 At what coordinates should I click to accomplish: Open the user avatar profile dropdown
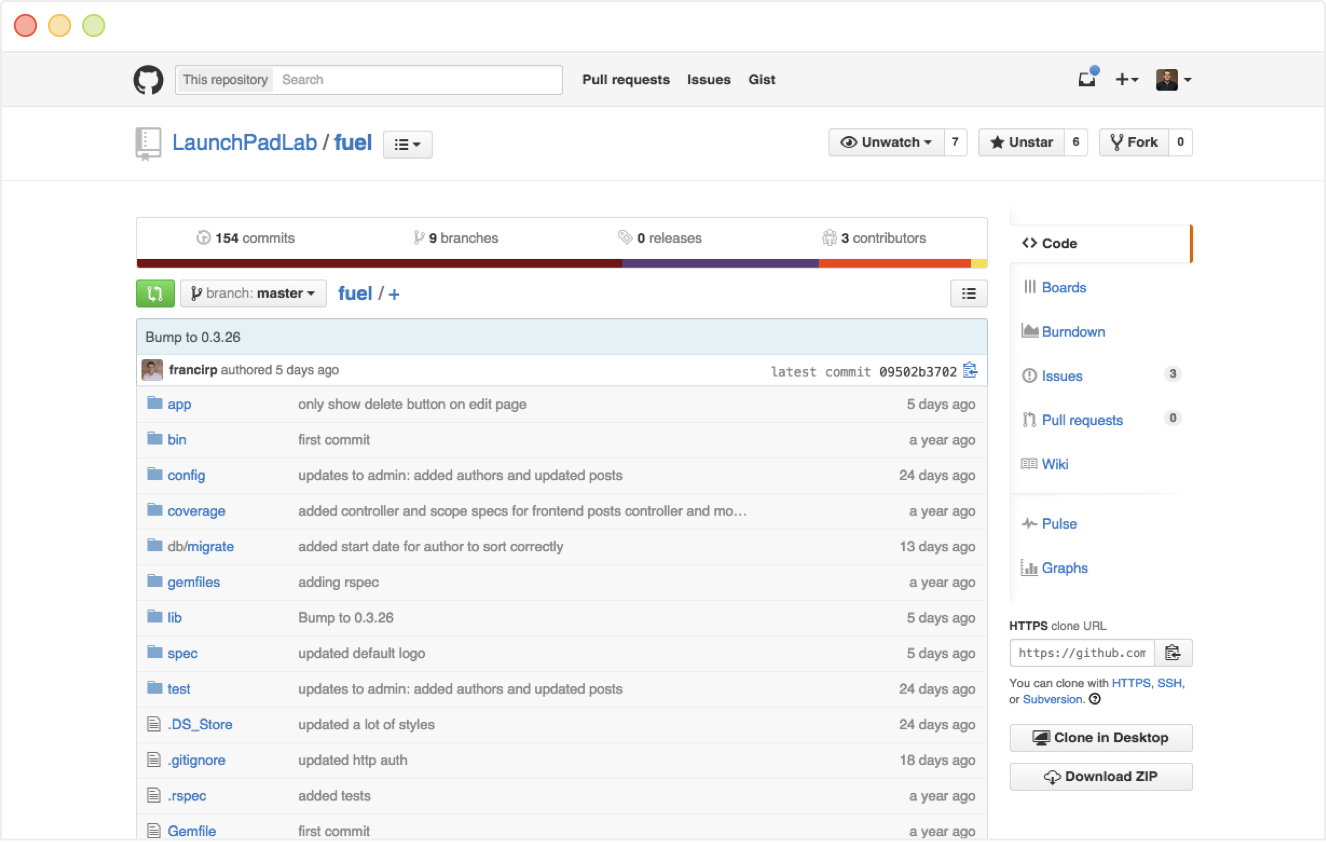(x=1173, y=80)
